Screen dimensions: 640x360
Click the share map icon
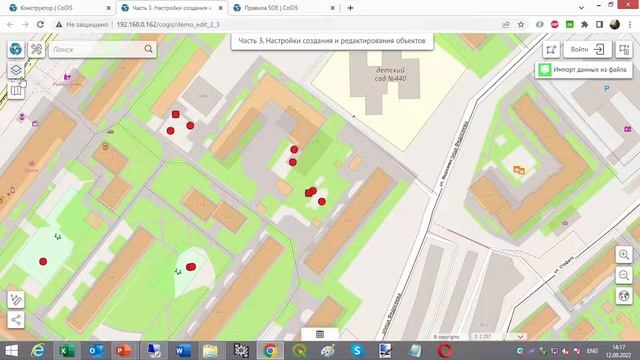pos(16,320)
